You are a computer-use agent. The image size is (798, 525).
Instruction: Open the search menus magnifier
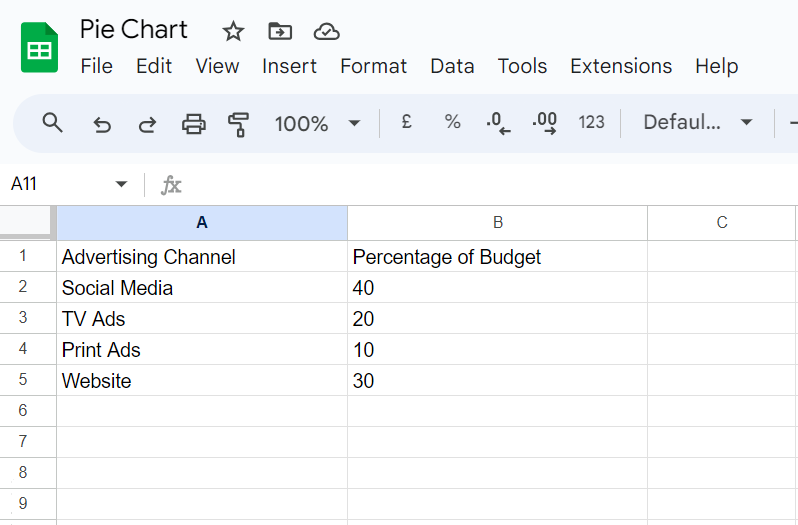coord(52,123)
